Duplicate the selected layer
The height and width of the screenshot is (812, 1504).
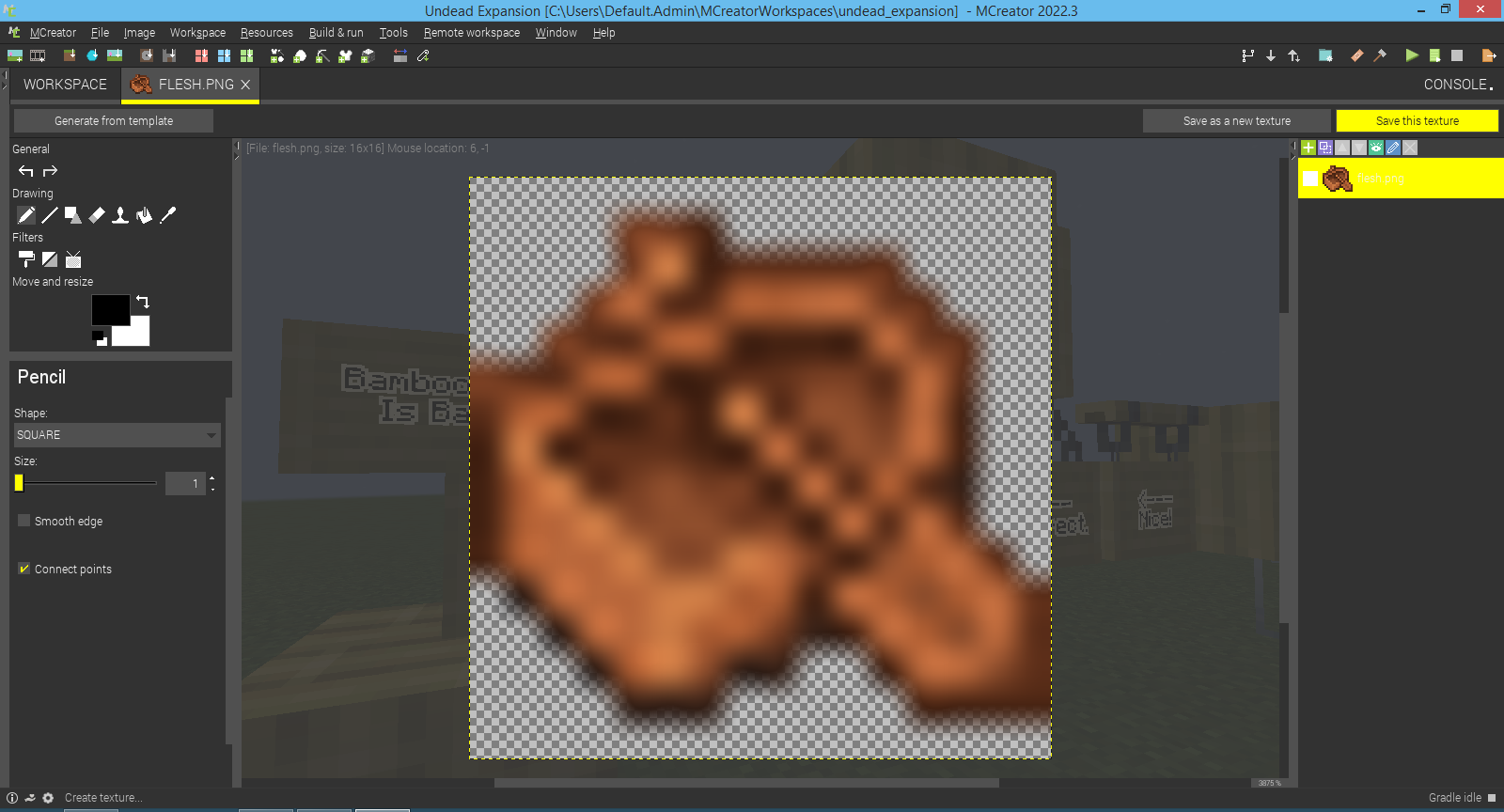pyautogui.click(x=1325, y=148)
